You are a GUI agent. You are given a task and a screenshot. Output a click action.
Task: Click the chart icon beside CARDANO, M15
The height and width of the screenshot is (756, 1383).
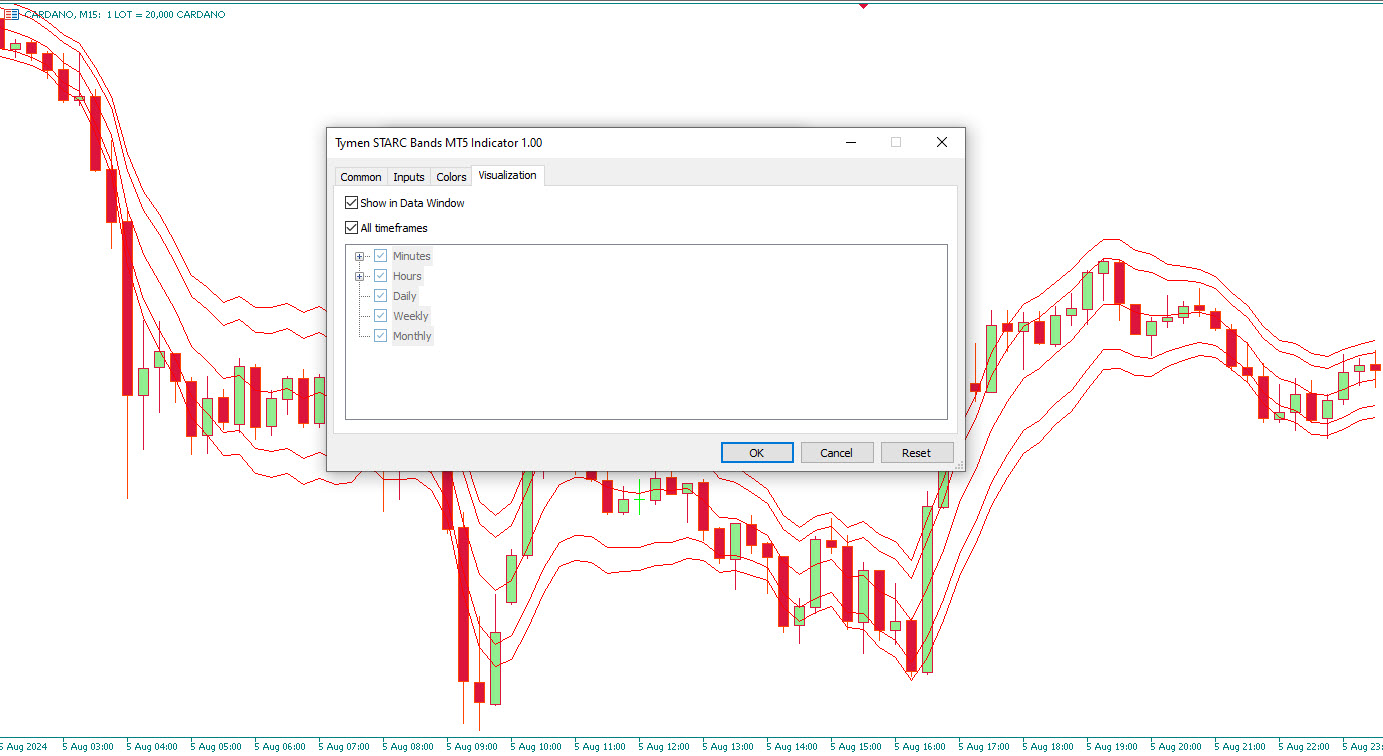coord(10,15)
